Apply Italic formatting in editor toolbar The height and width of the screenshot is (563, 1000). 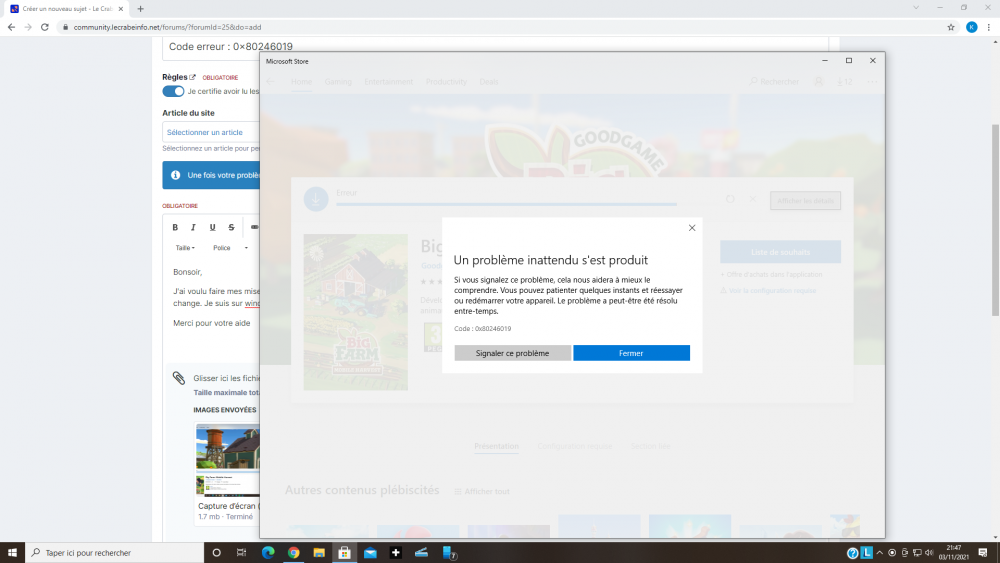(x=194, y=227)
